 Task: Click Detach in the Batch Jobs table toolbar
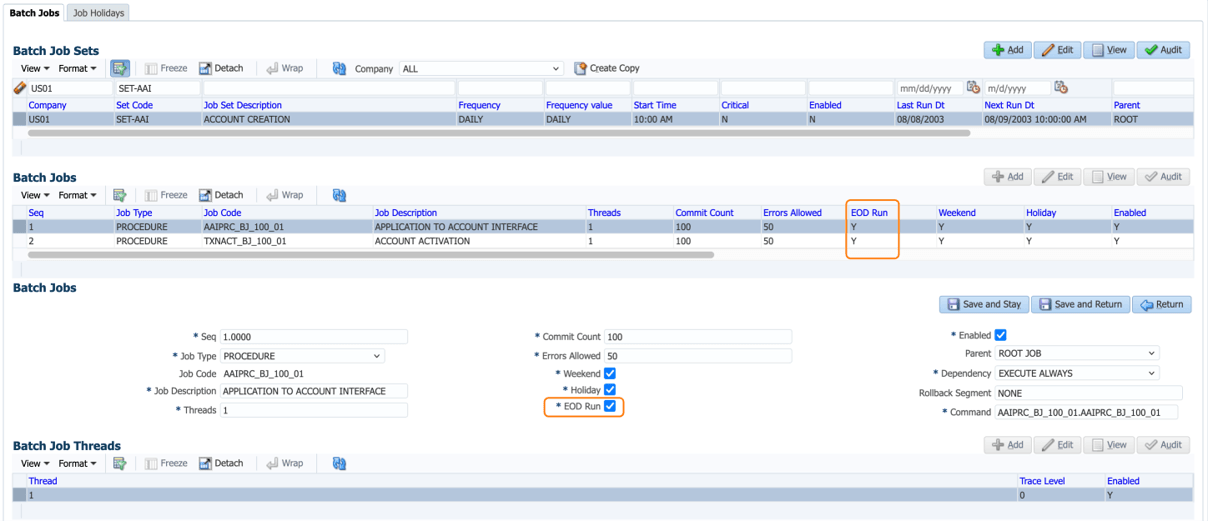click(220, 195)
